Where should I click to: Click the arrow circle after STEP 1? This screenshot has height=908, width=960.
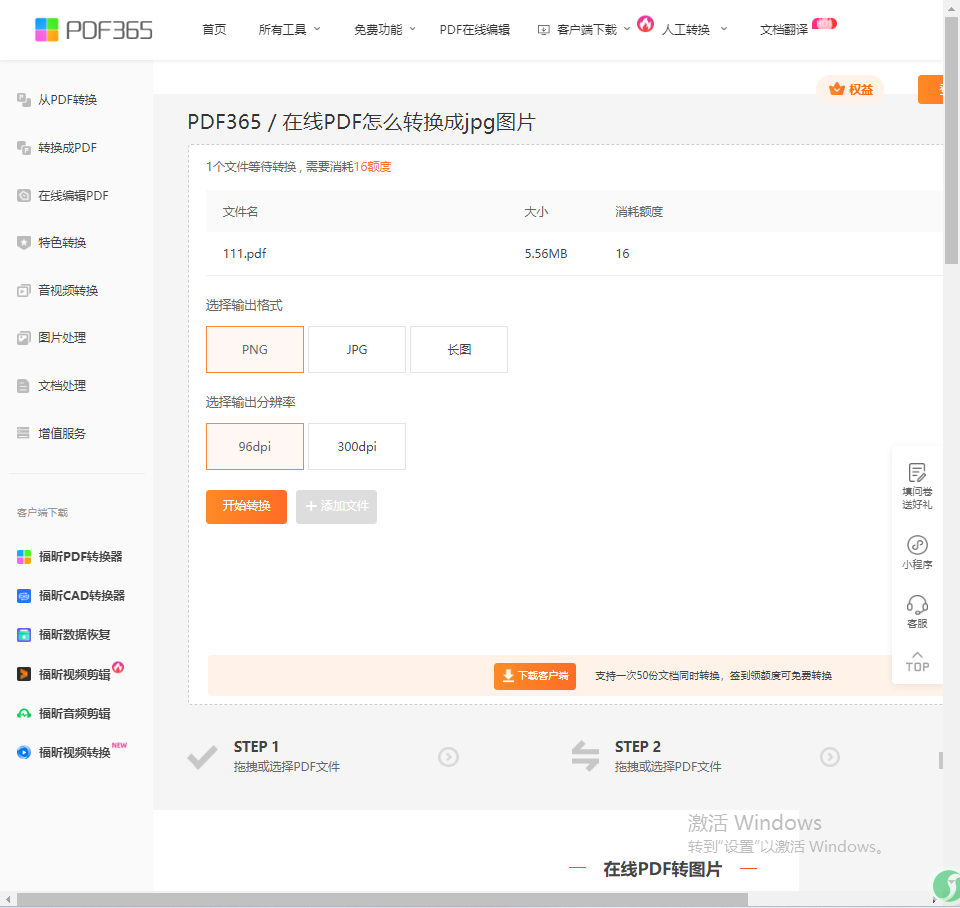449,757
